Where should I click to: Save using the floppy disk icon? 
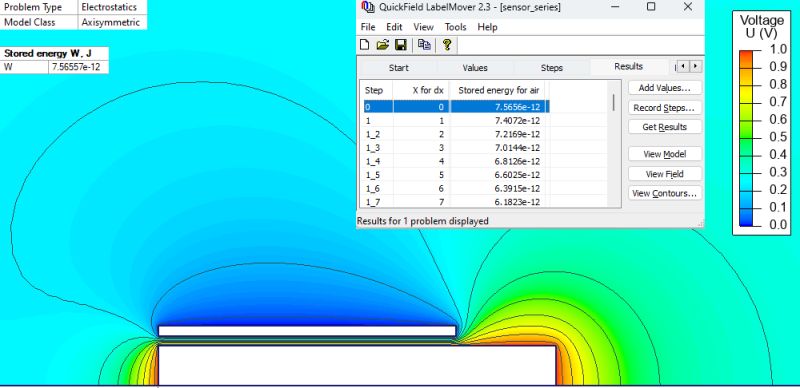401,45
